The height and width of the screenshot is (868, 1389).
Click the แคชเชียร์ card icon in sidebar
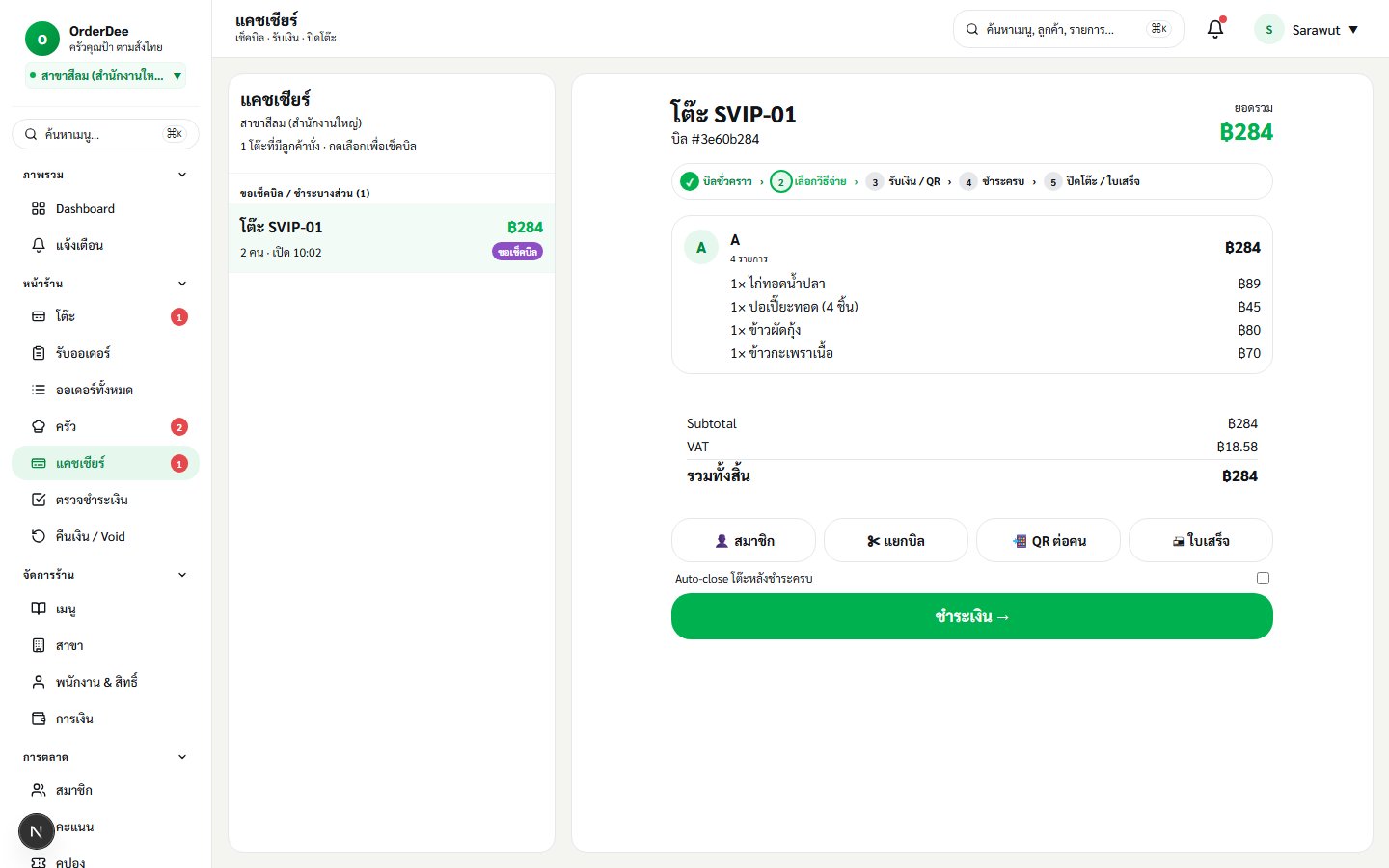pos(39,463)
